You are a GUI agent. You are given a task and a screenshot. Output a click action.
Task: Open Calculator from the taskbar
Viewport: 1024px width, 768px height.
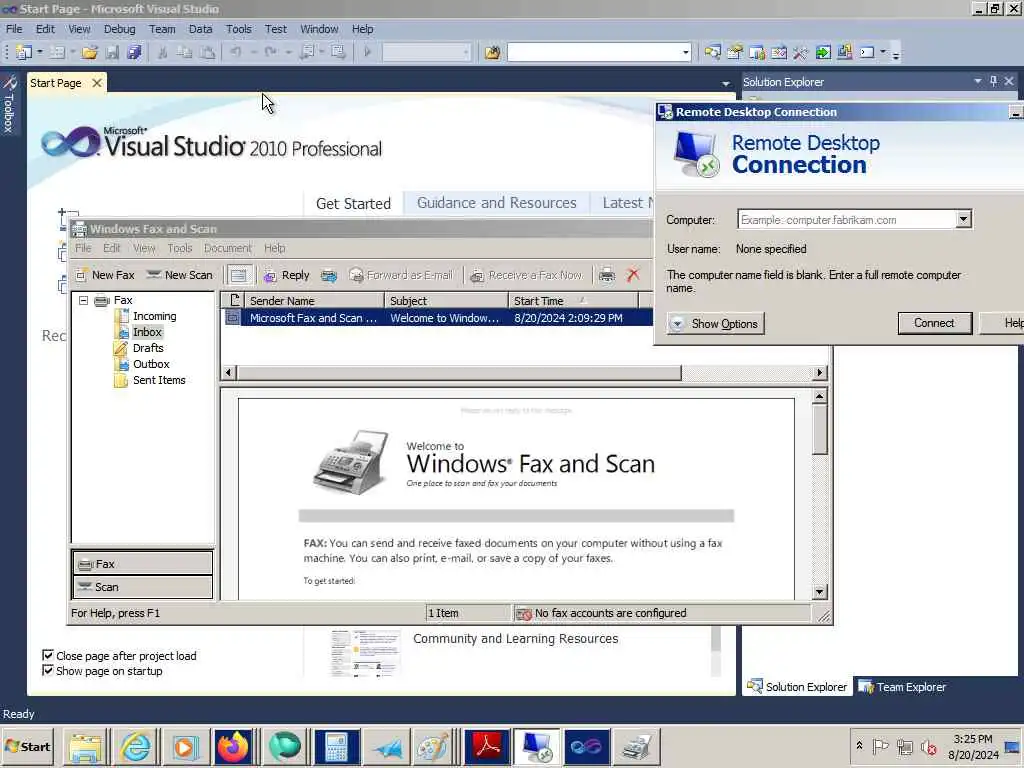pyautogui.click(x=336, y=746)
